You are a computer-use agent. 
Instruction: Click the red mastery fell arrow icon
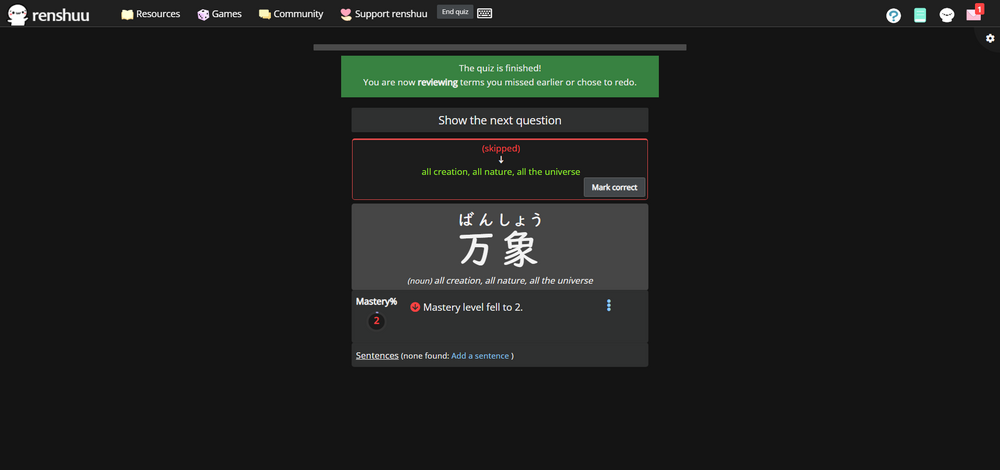coord(415,307)
